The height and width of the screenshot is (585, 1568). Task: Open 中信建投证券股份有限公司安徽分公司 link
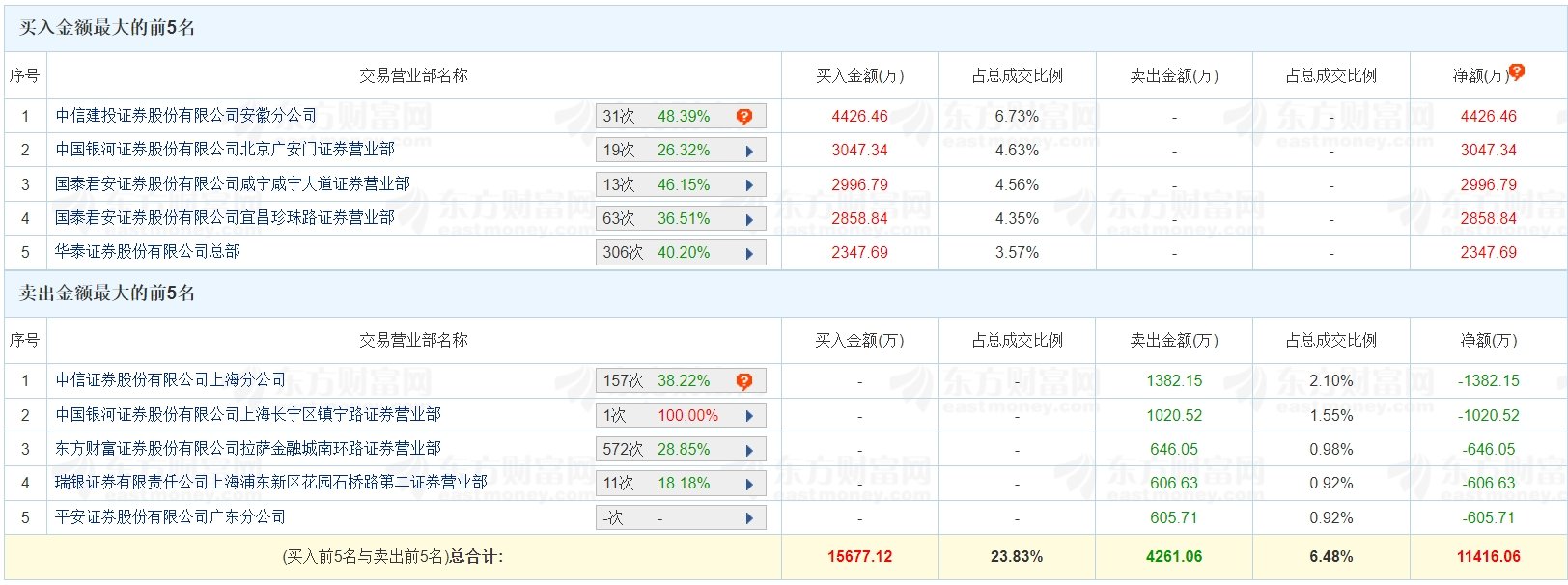pyautogui.click(x=185, y=116)
